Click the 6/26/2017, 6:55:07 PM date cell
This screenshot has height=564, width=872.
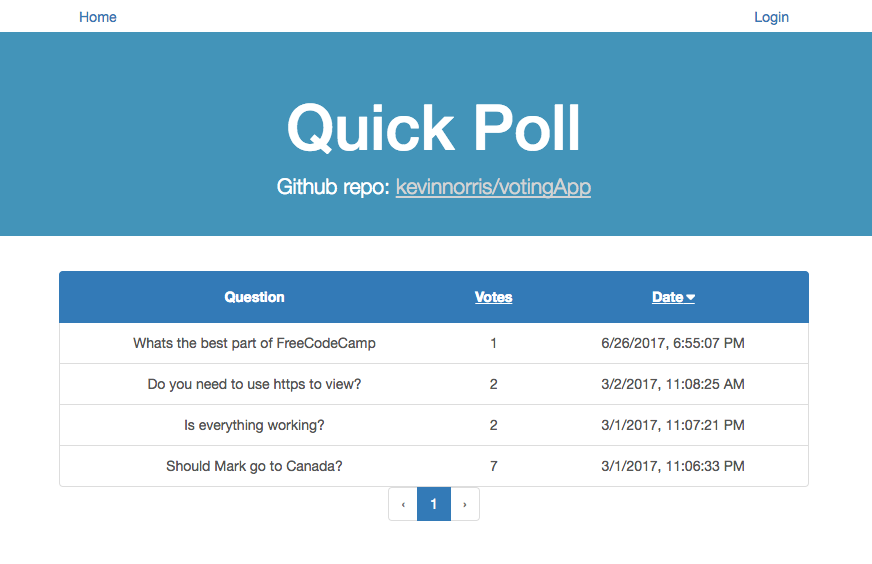click(673, 343)
